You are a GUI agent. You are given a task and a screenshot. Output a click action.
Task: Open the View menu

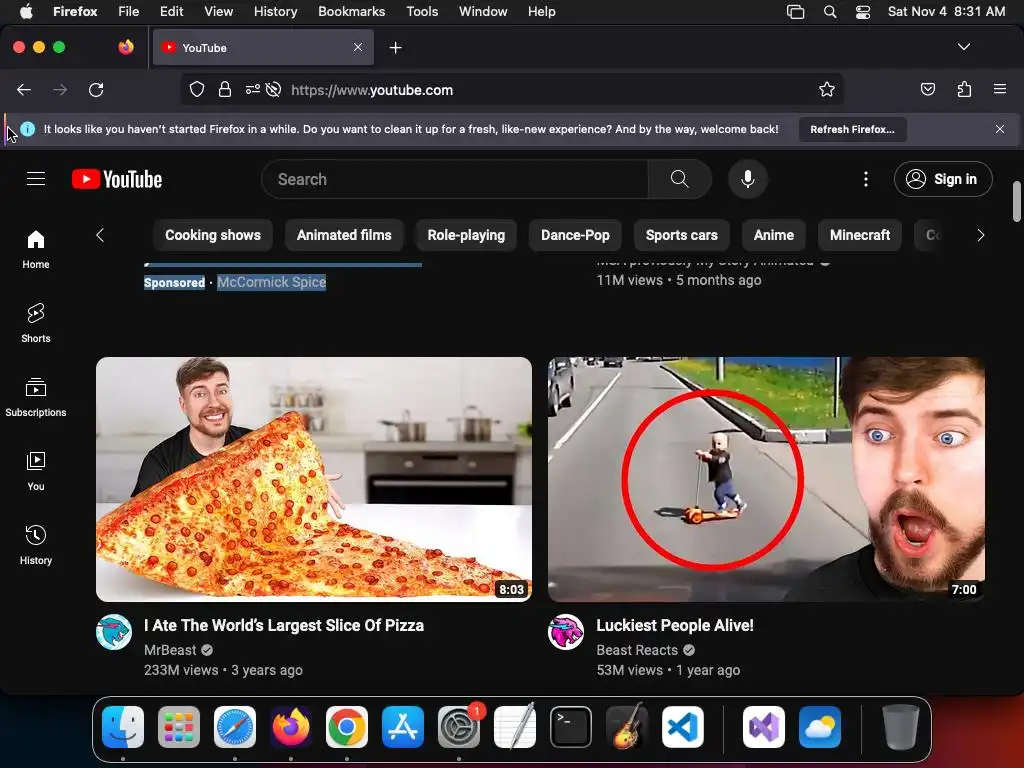coord(218,11)
